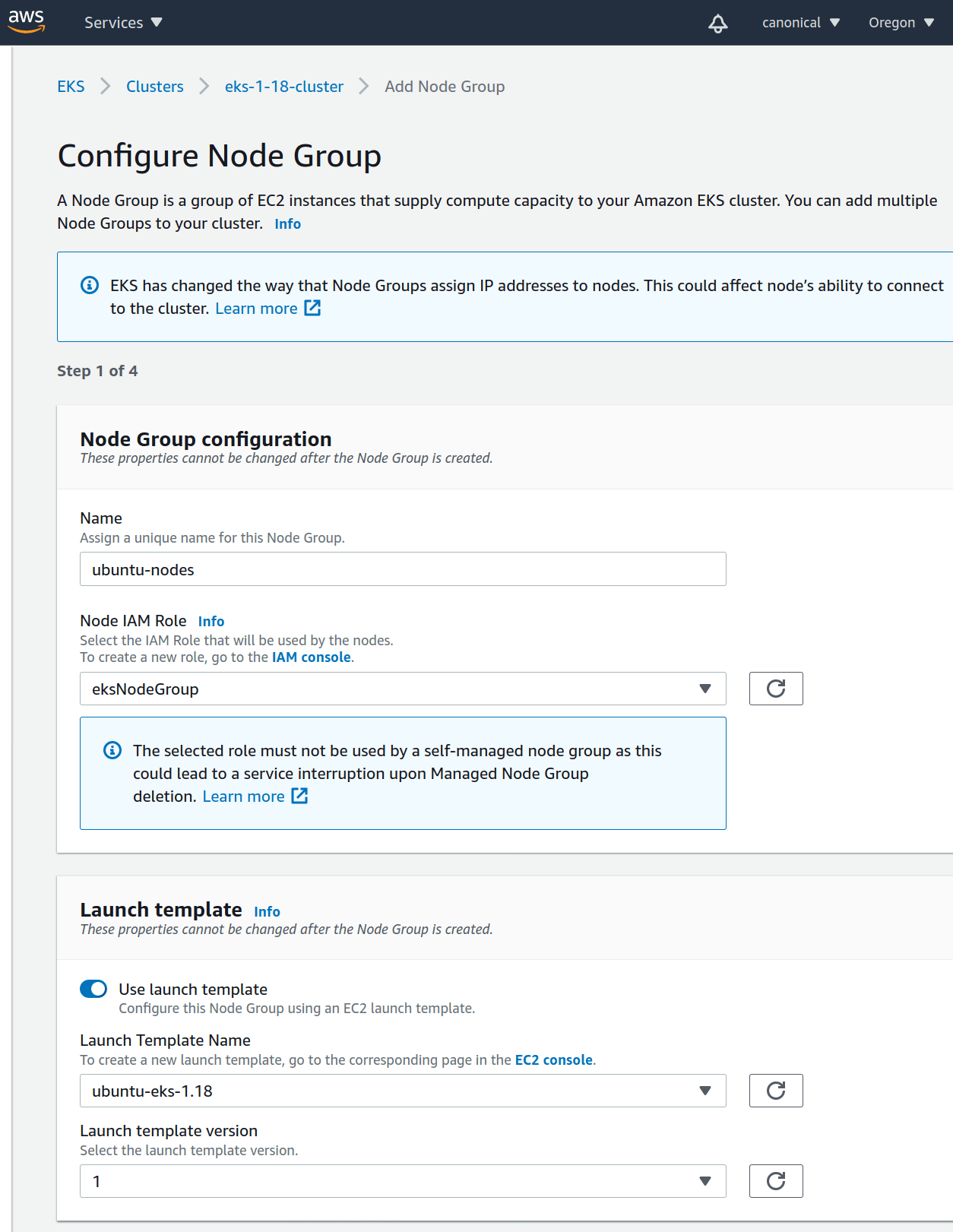Click the AWS logo
The image size is (953, 1232).
pos(27,22)
